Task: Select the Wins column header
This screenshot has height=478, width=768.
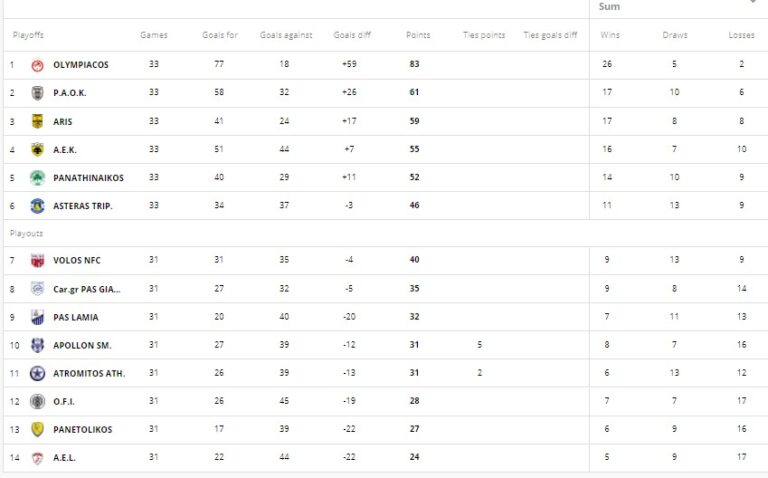Action: [610, 35]
